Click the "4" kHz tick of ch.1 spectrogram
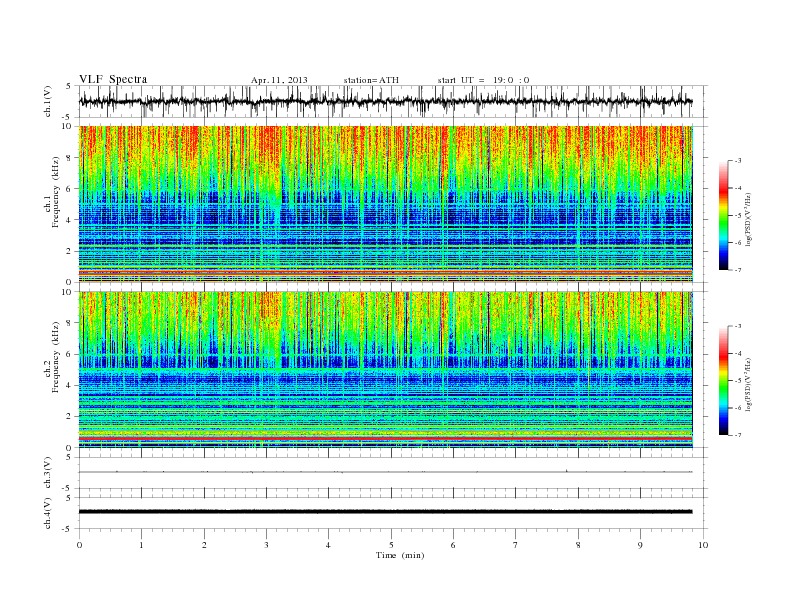Image resolution: width=792 pixels, height=612 pixels. click(x=69, y=220)
